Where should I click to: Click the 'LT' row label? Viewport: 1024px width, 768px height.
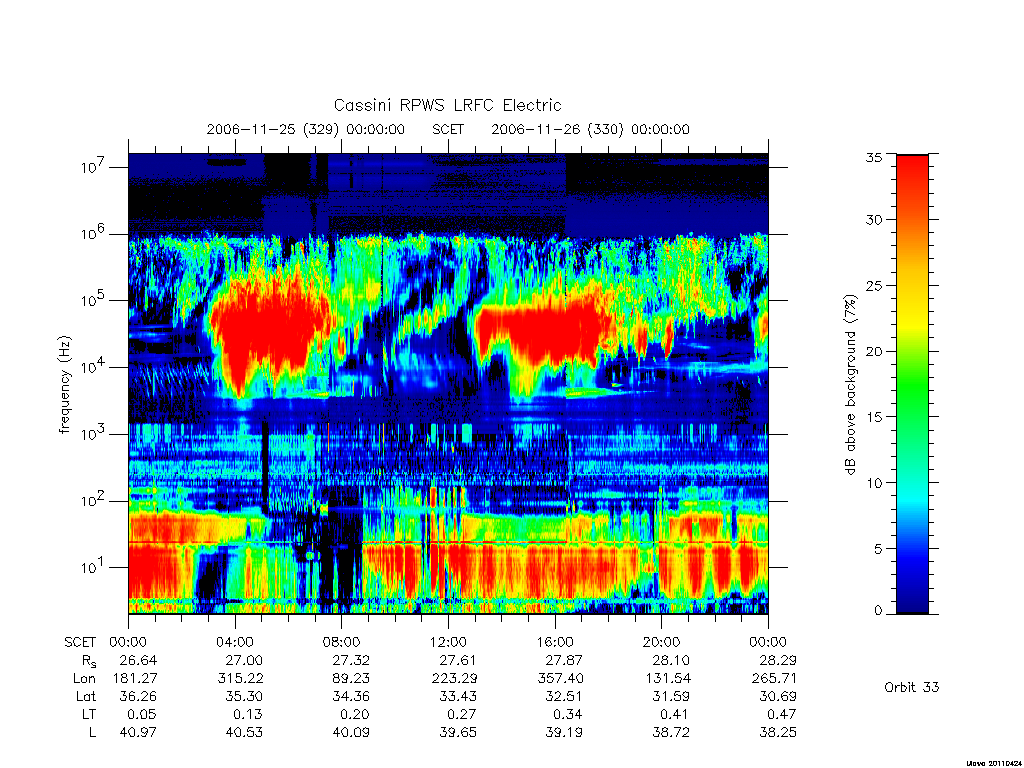[89, 714]
